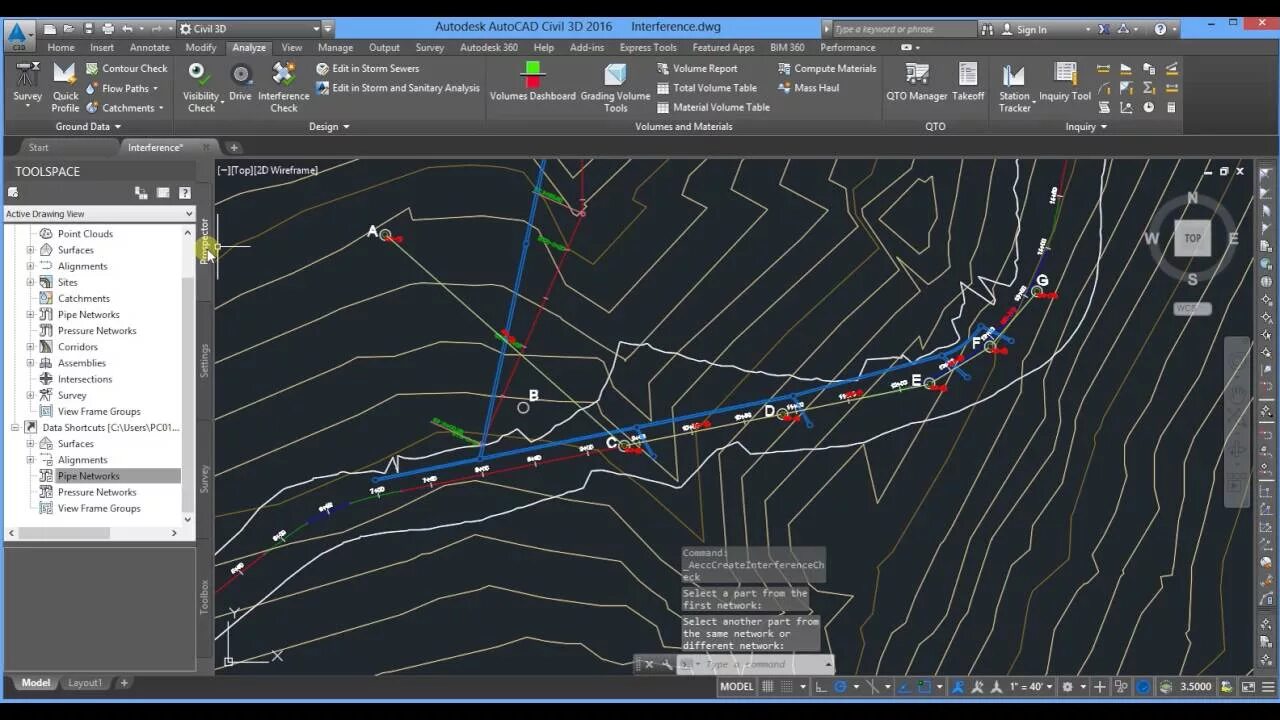Select Corridors in the Prospector tree
The height and width of the screenshot is (720, 1280).
78,347
